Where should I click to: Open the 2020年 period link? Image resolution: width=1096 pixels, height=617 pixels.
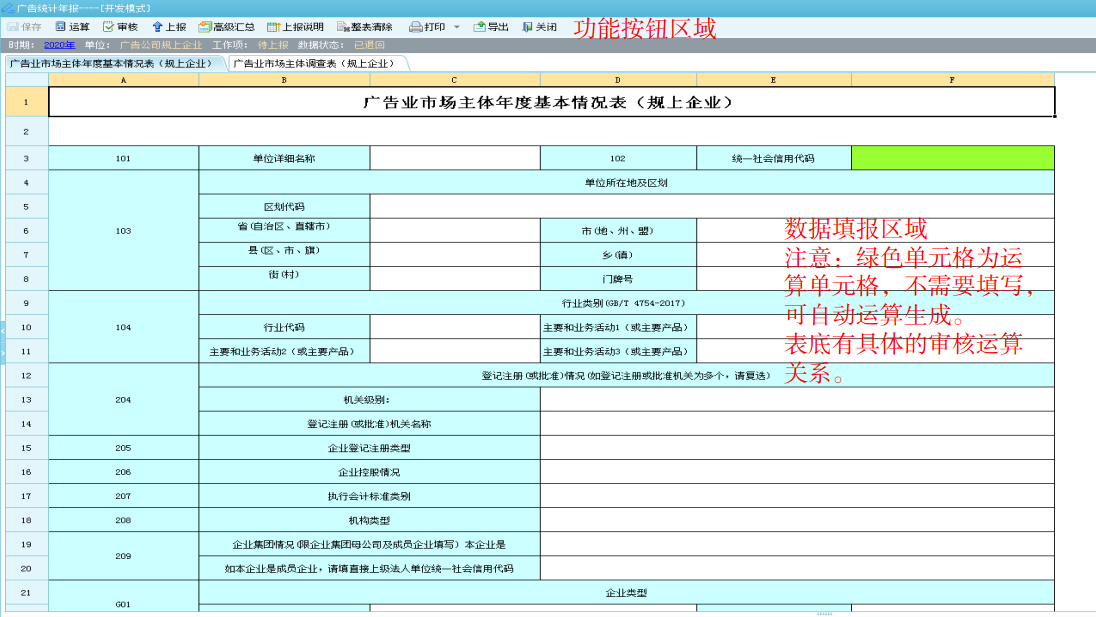59,45
